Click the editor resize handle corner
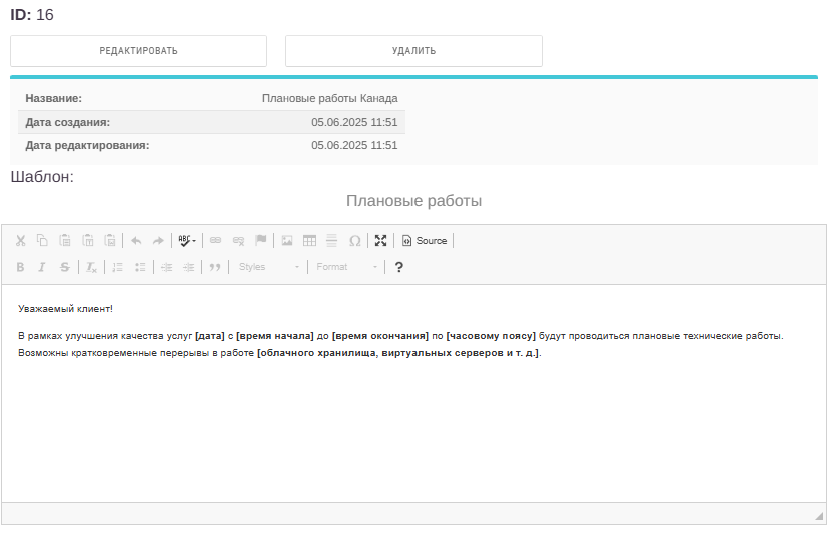828x536 pixels. tap(819, 516)
